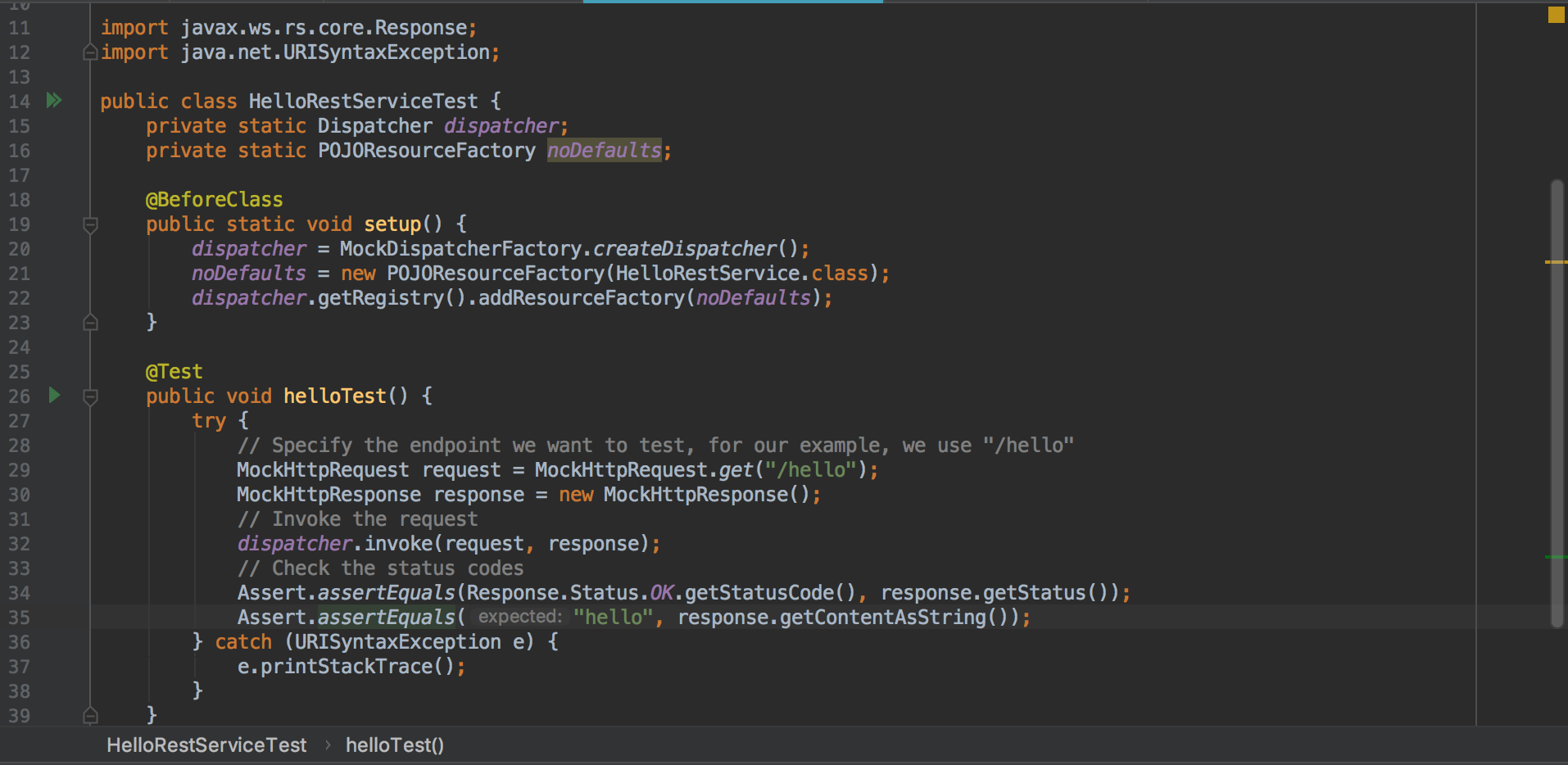
Task: Click the dispatcher field name on line 15
Action: tap(501, 125)
